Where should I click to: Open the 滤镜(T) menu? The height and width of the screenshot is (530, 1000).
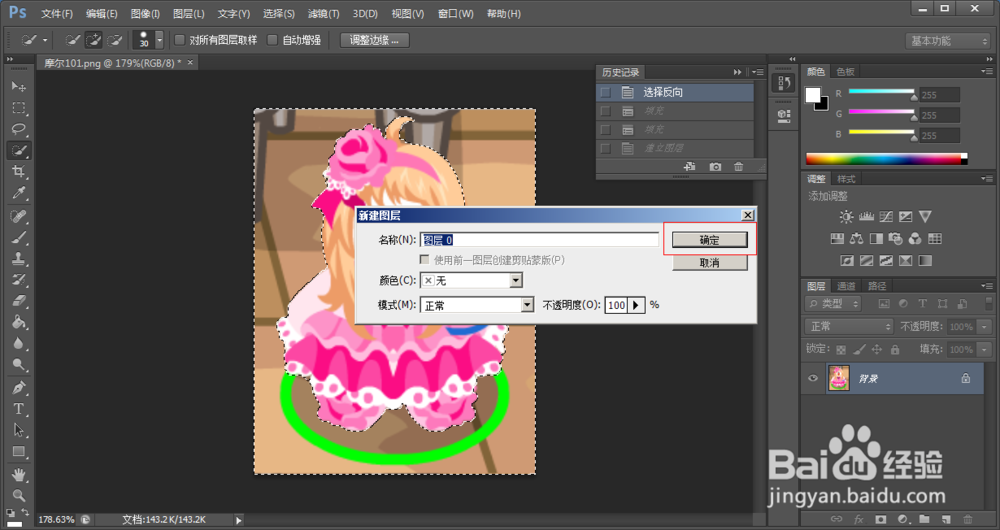pos(323,13)
